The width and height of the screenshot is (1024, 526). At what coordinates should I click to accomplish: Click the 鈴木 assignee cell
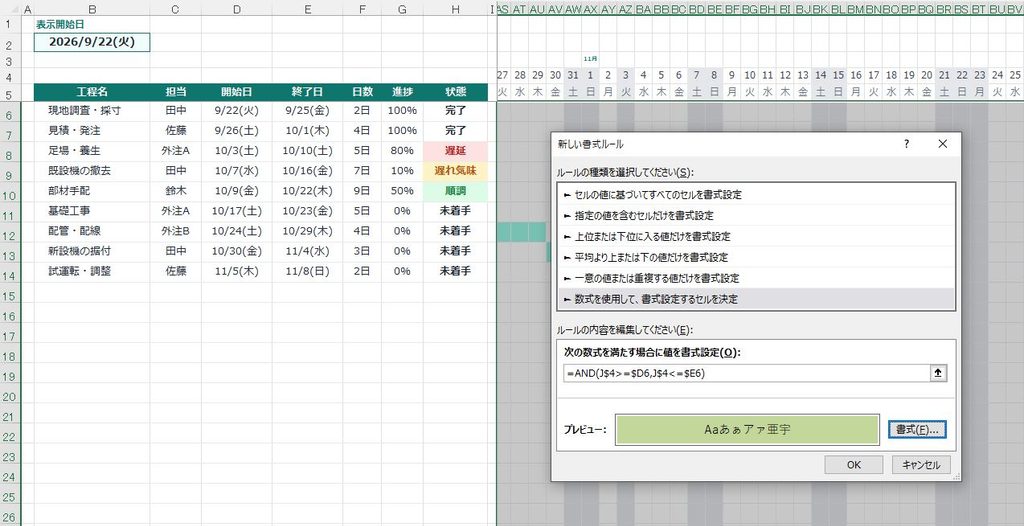176,191
